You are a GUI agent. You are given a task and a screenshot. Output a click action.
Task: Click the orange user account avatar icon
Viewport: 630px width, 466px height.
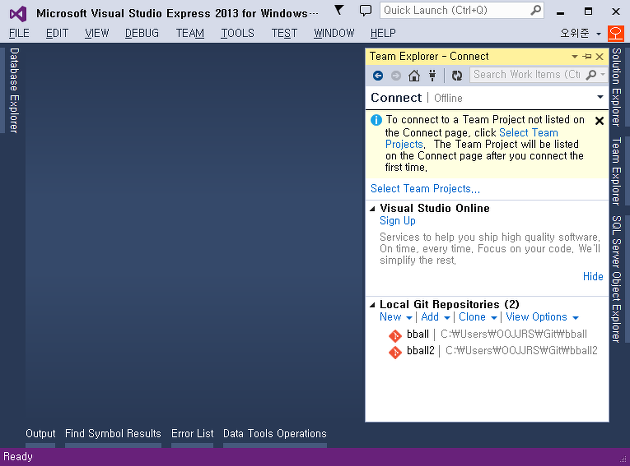616,33
